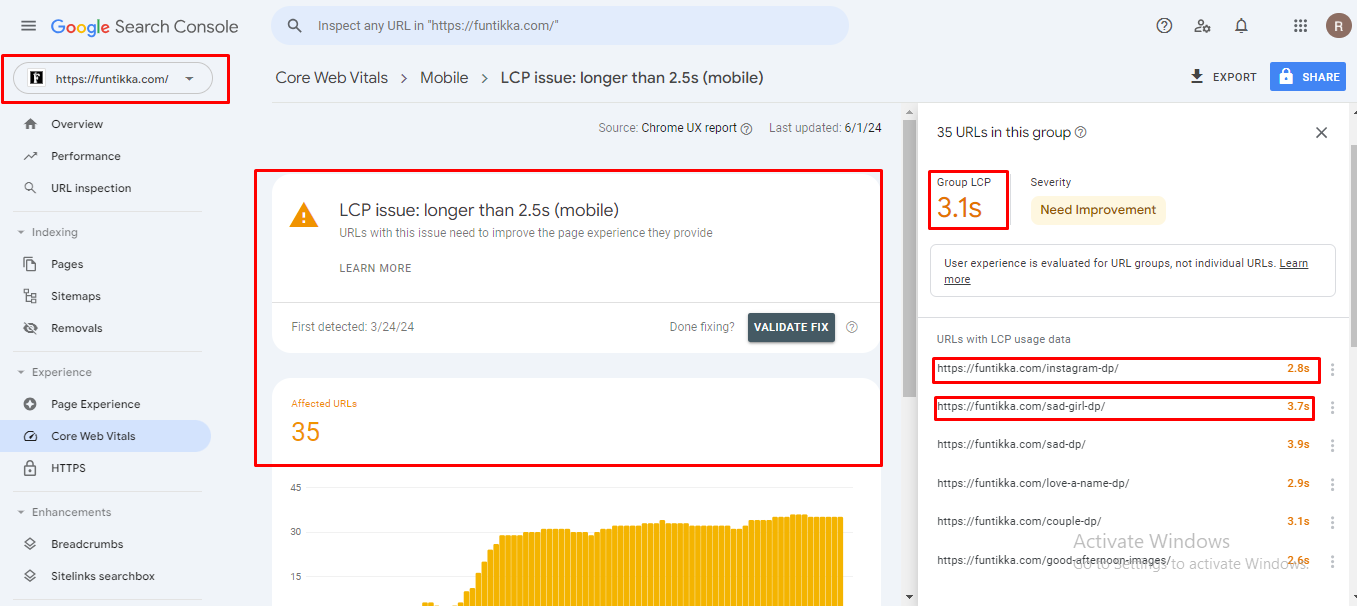
Task: Open more options for sad-girl-dp URL
Action: point(1332,407)
